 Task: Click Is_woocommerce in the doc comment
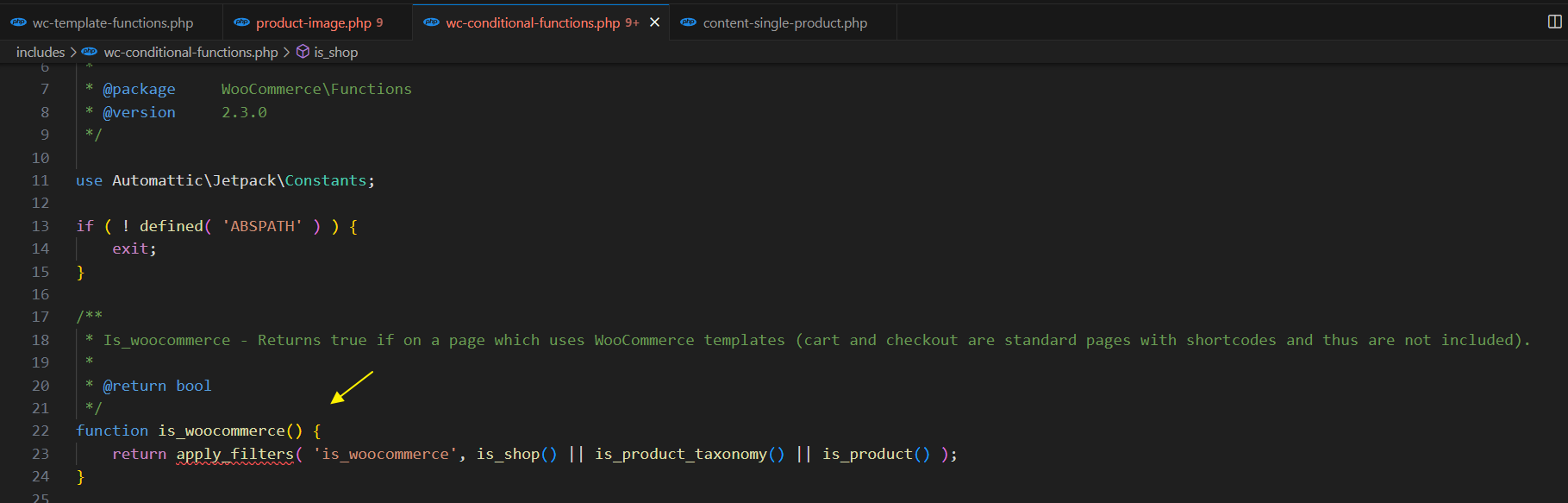click(166, 340)
